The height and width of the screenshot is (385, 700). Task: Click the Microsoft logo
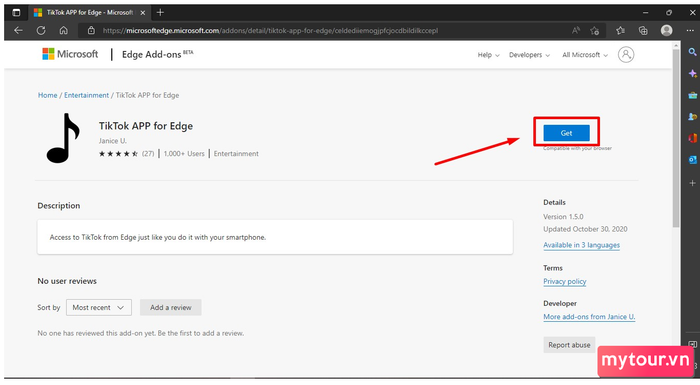pos(70,54)
